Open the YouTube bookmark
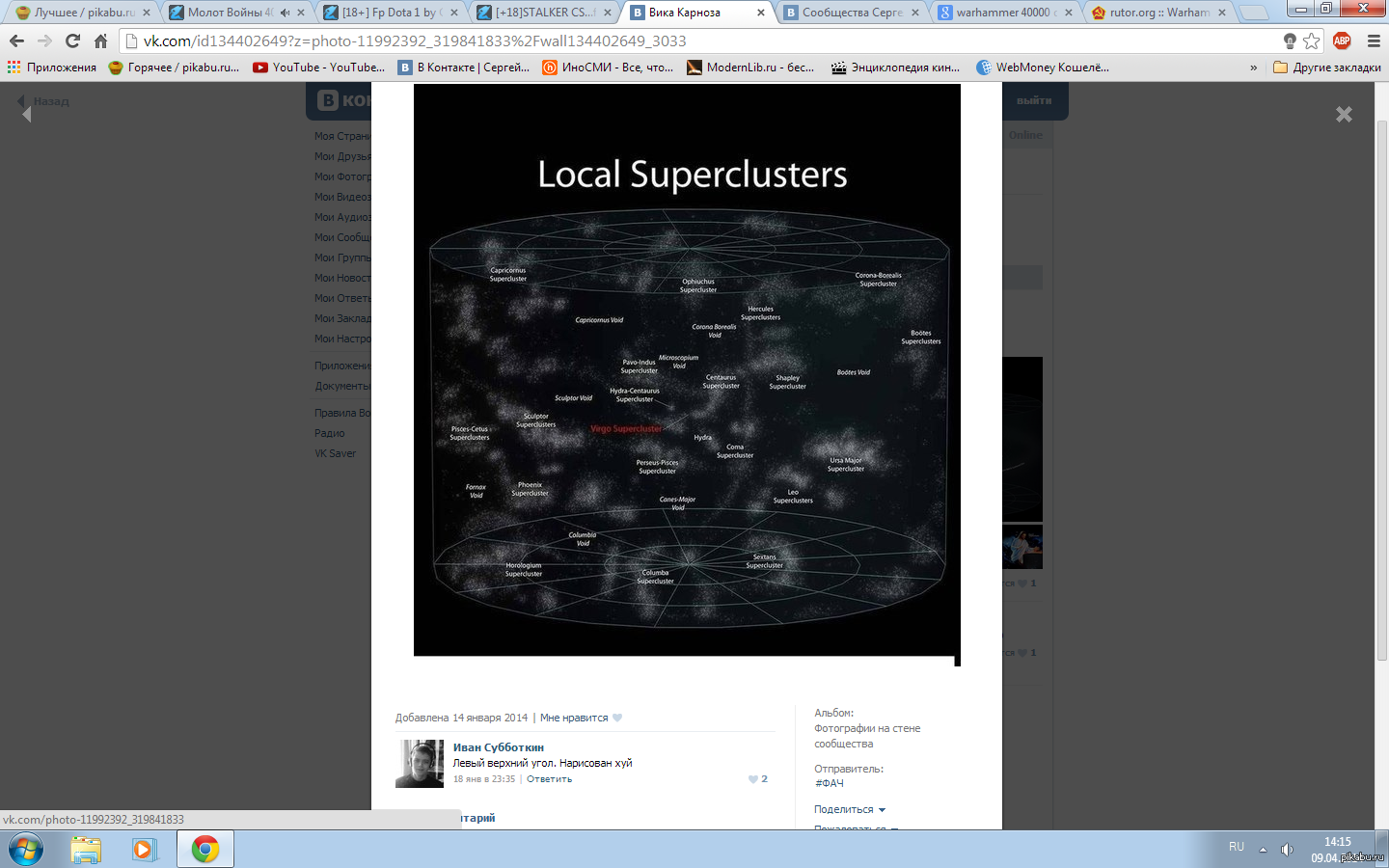 [318, 68]
